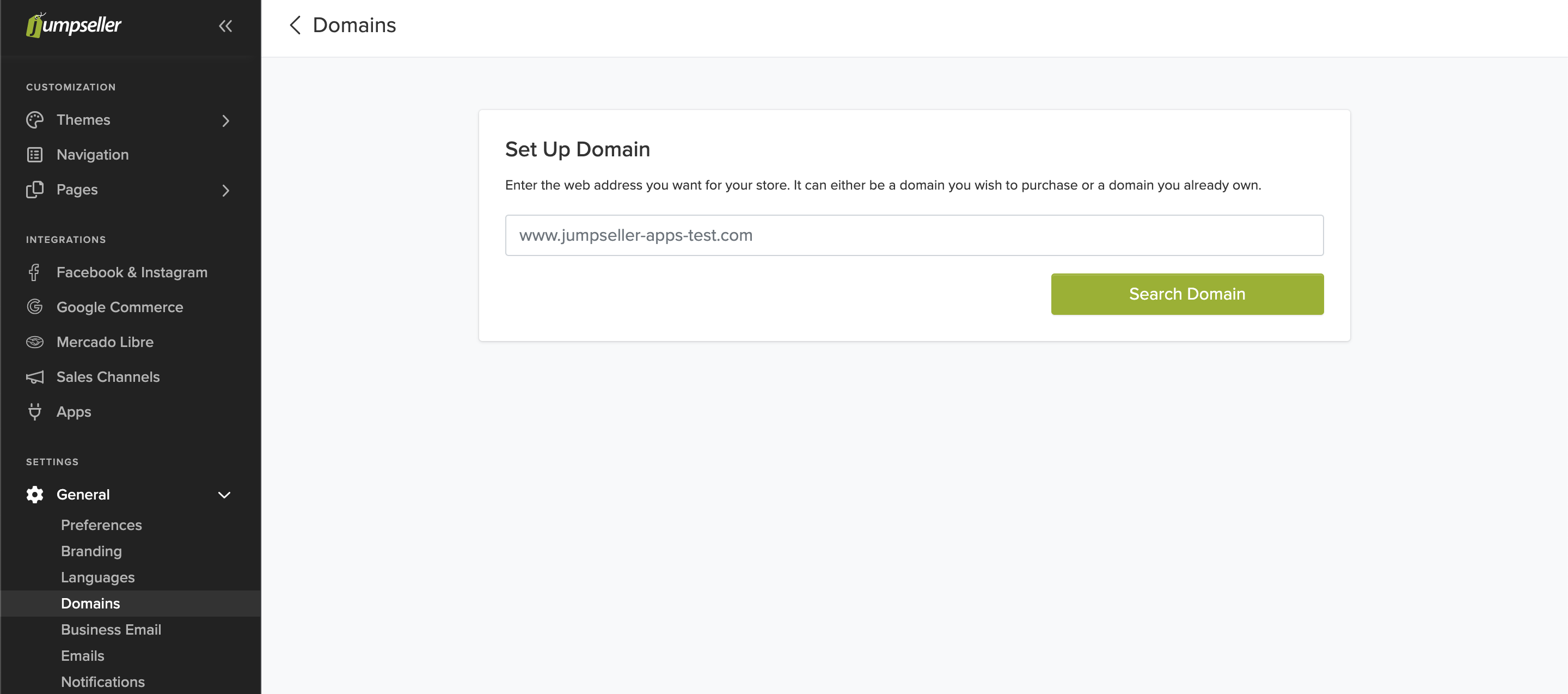This screenshot has height=694, width=1568.
Task: Expand the Themes submenu chevron
Action: (225, 120)
